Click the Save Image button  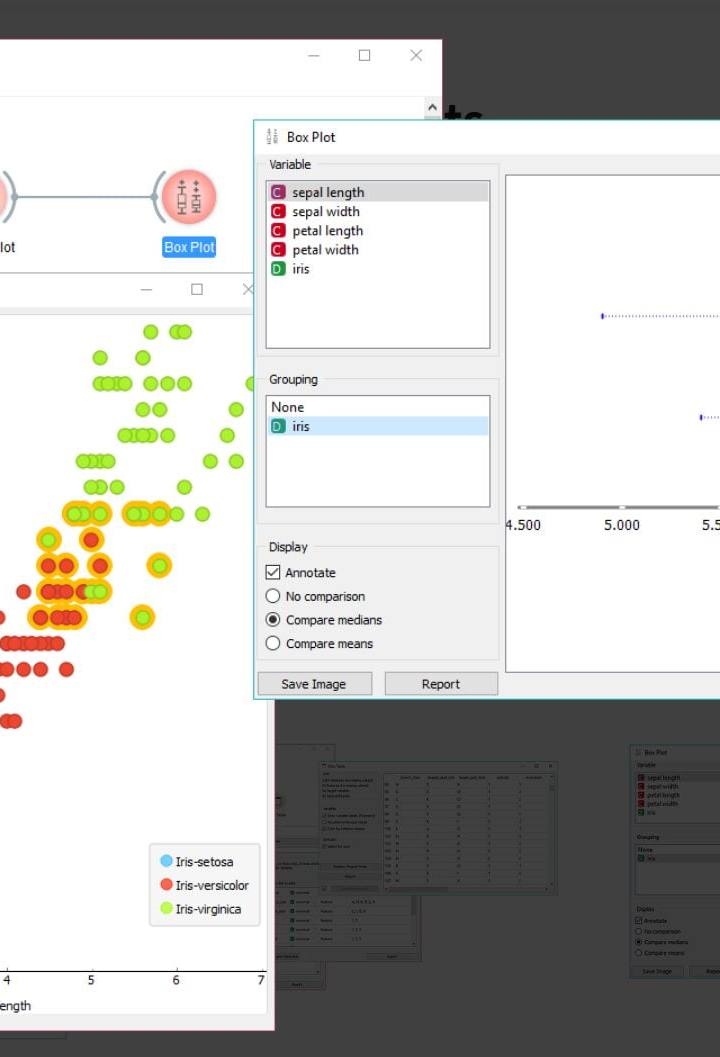pyautogui.click(x=314, y=684)
